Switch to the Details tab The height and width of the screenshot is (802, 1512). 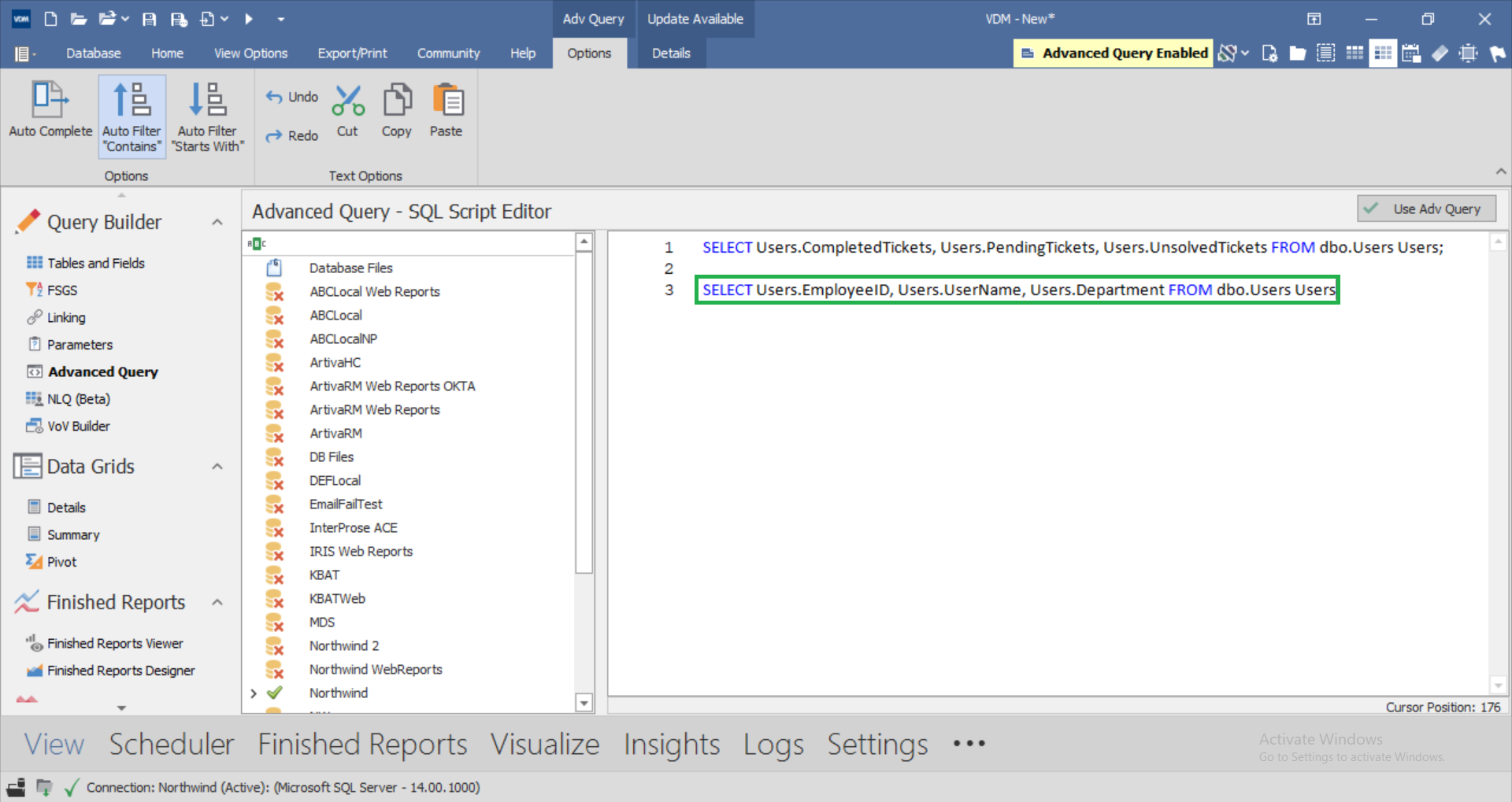[671, 54]
